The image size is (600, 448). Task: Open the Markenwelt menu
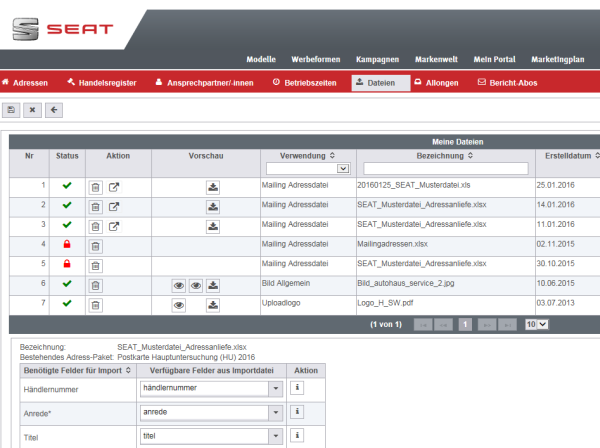click(436, 59)
